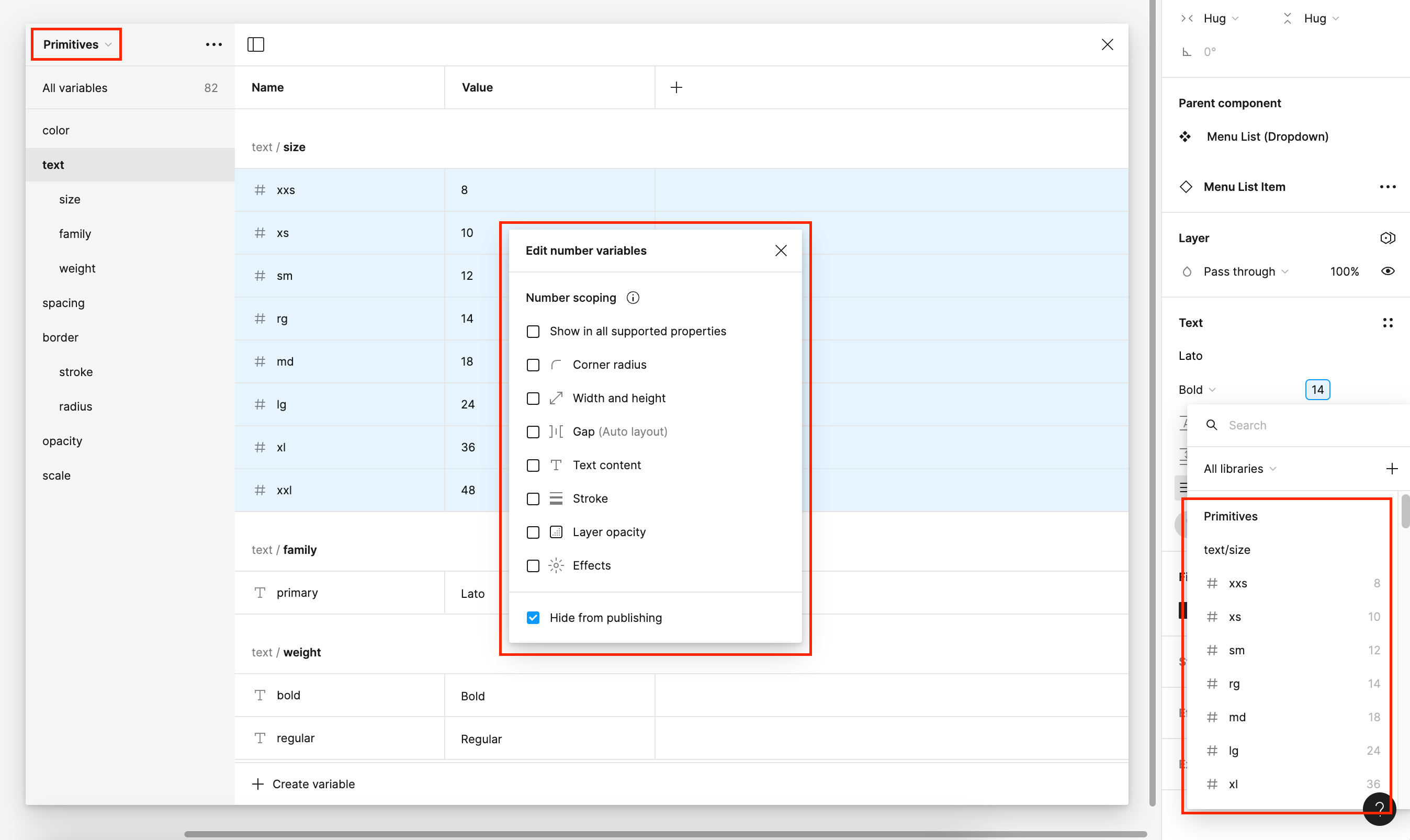This screenshot has width=1410, height=840.
Task: Open the Primitives collection dropdown
Action: (x=76, y=44)
